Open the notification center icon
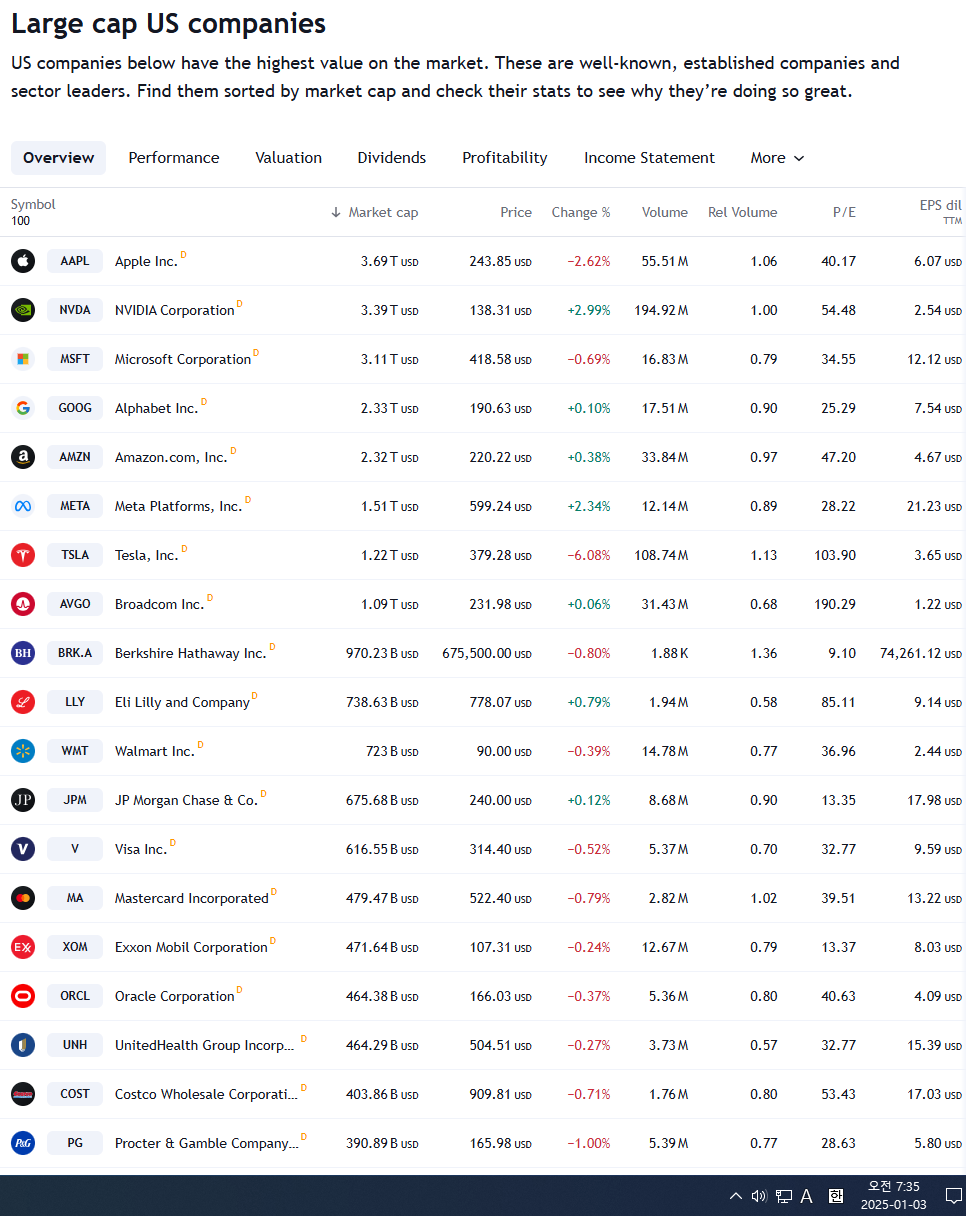Viewport: 966px width, 1216px height. pyautogui.click(x=953, y=1196)
